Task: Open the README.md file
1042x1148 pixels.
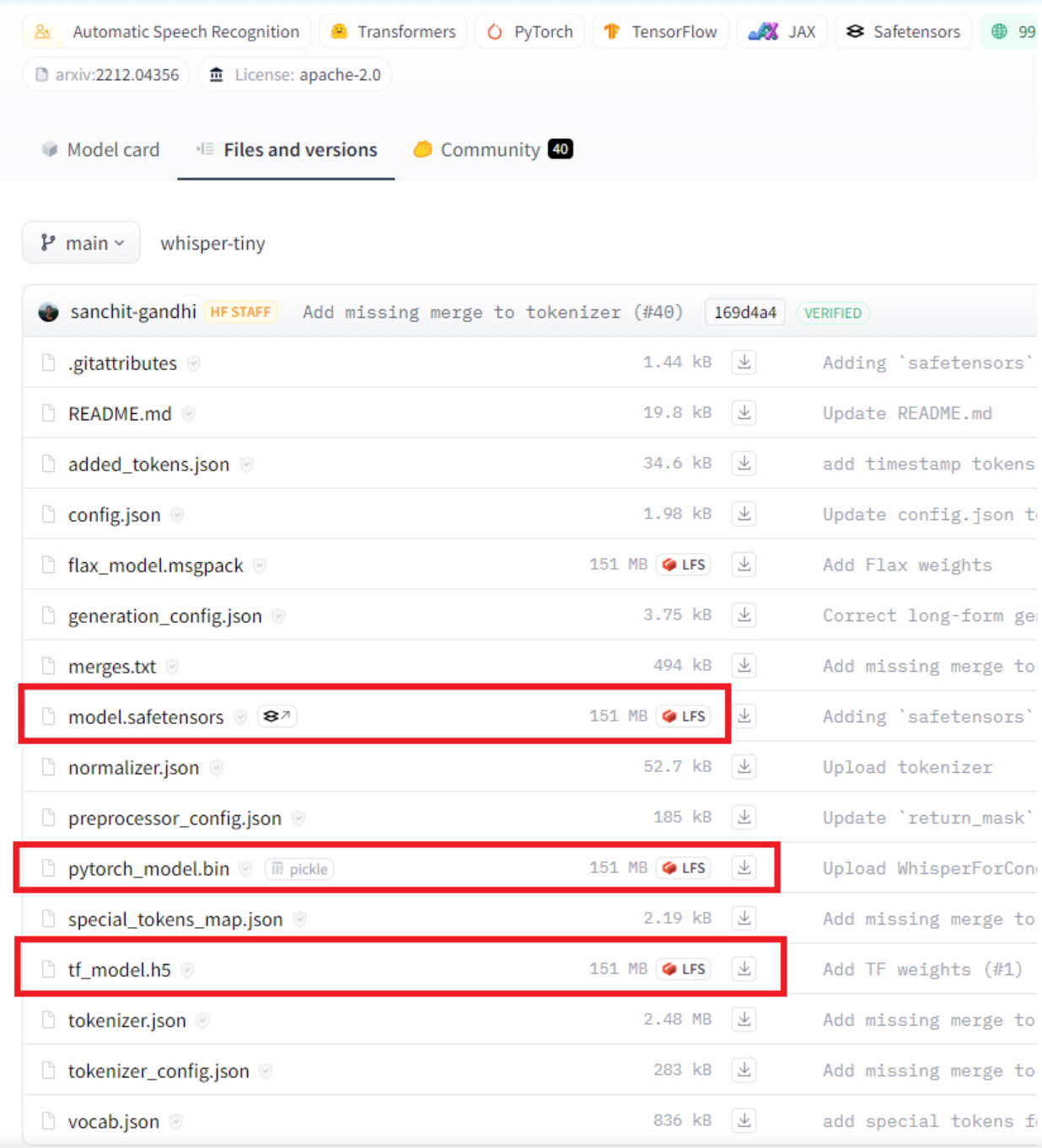Action: [120, 414]
